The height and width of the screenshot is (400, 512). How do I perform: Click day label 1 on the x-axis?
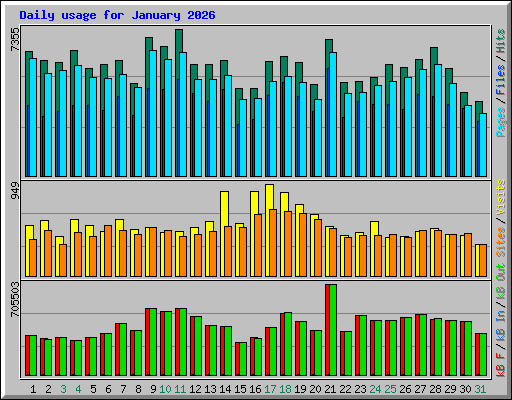[33, 389]
